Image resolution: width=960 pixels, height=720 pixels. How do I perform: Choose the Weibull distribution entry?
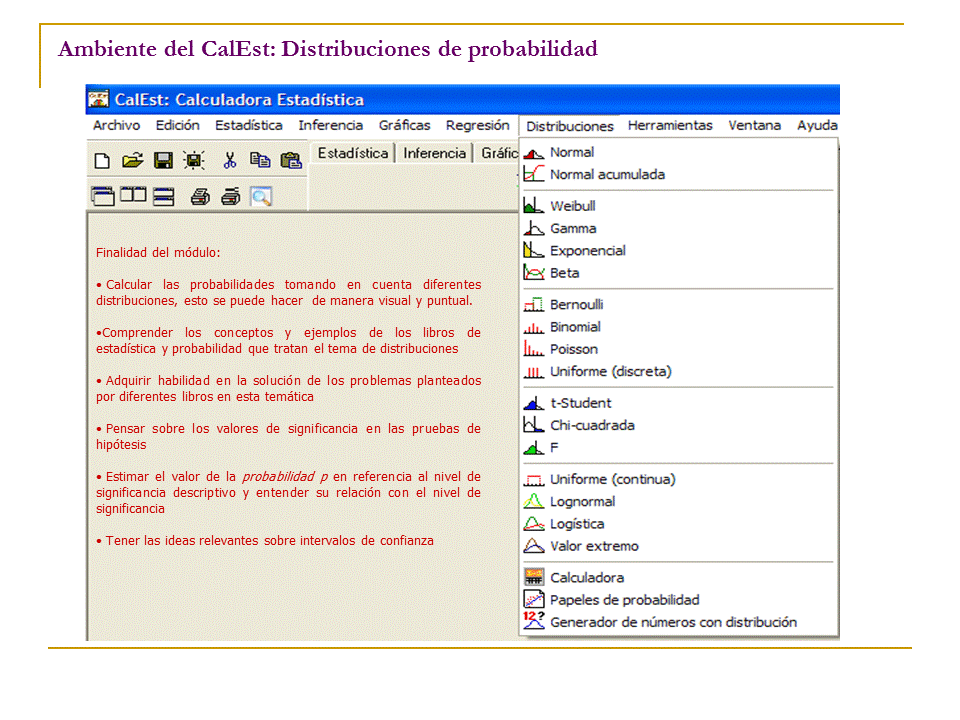(572, 206)
